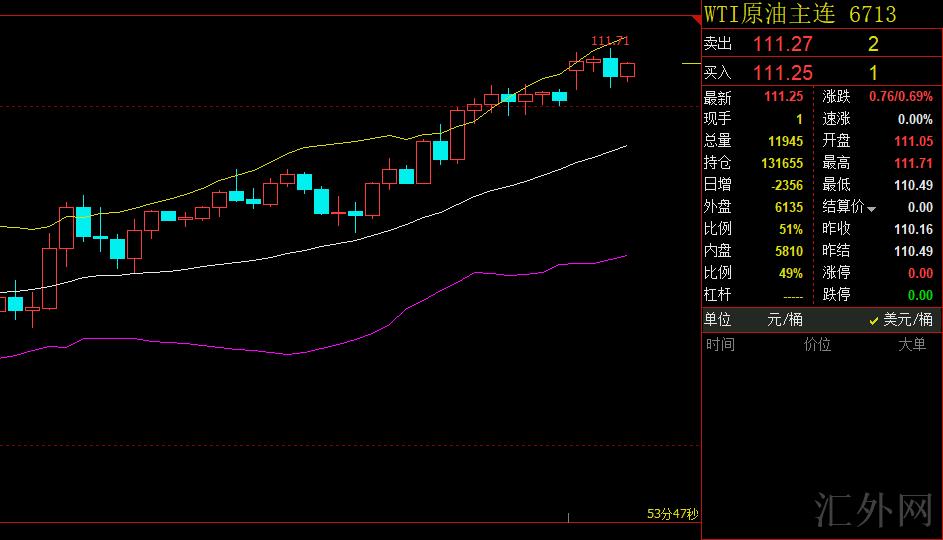This screenshot has width=943, height=540.
Task: Click the 杠杆 label
Action: pyautogui.click(x=717, y=295)
